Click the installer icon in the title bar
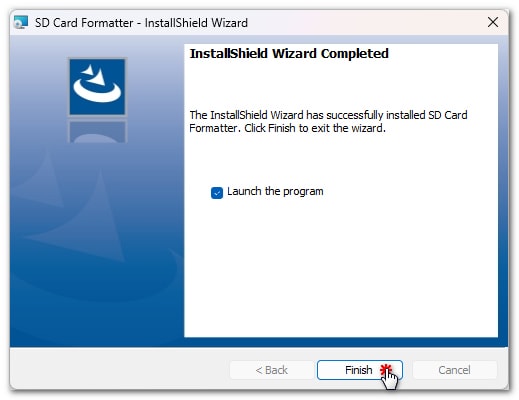The height and width of the screenshot is (400, 519). pos(21,22)
